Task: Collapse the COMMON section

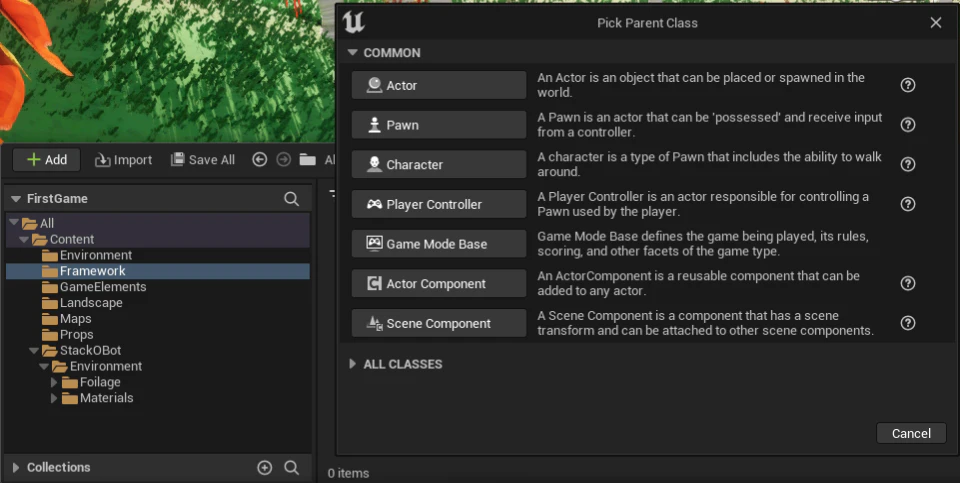Action: pos(353,53)
